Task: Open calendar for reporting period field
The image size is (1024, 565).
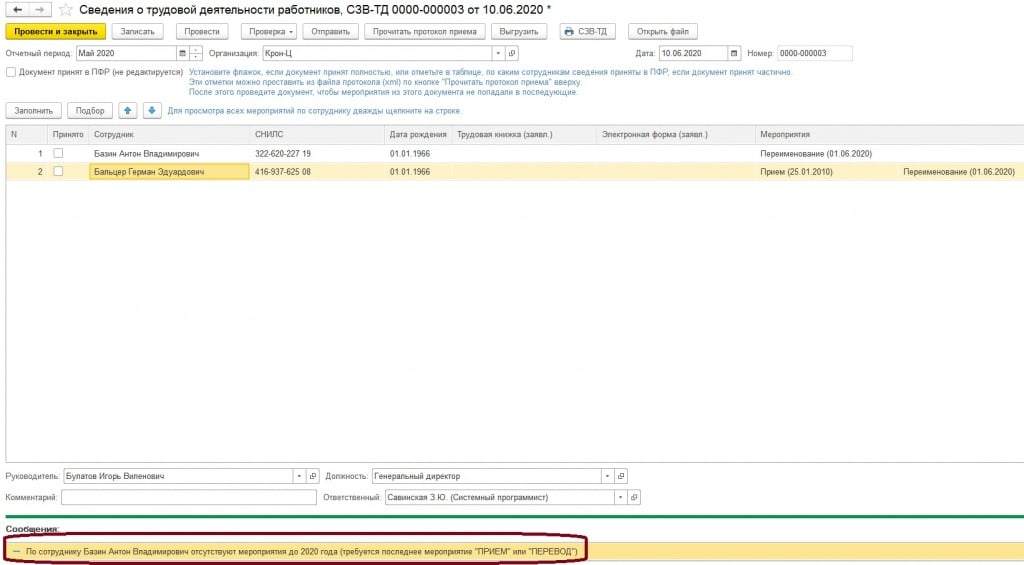Action: pyautogui.click(x=181, y=53)
